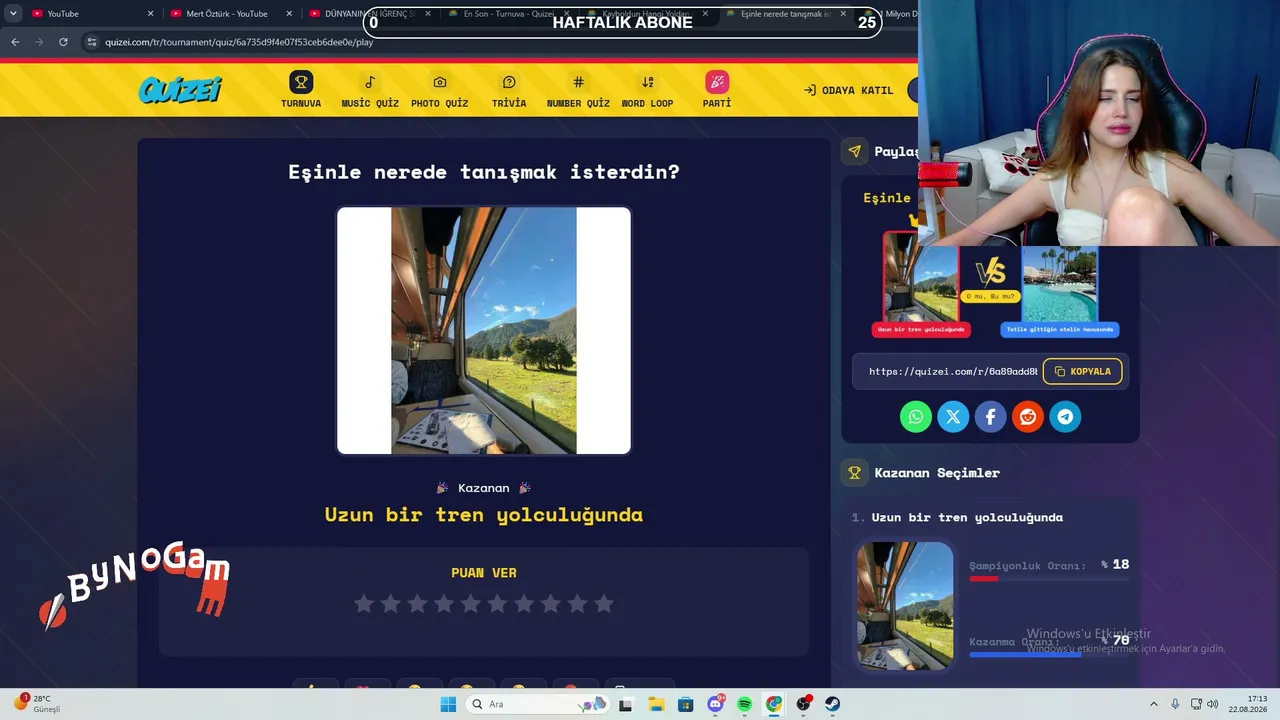Open the taskbar clock and date
This screenshot has width=1280, height=720.
(1249, 704)
